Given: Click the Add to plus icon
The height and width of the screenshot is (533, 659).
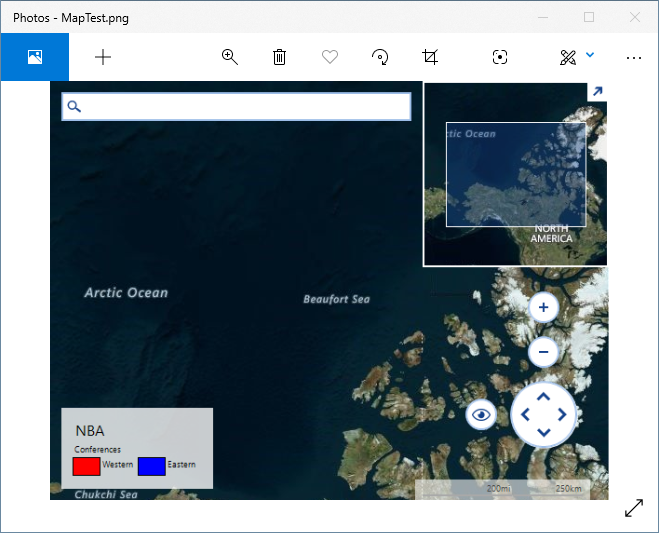Looking at the screenshot, I should point(103,57).
